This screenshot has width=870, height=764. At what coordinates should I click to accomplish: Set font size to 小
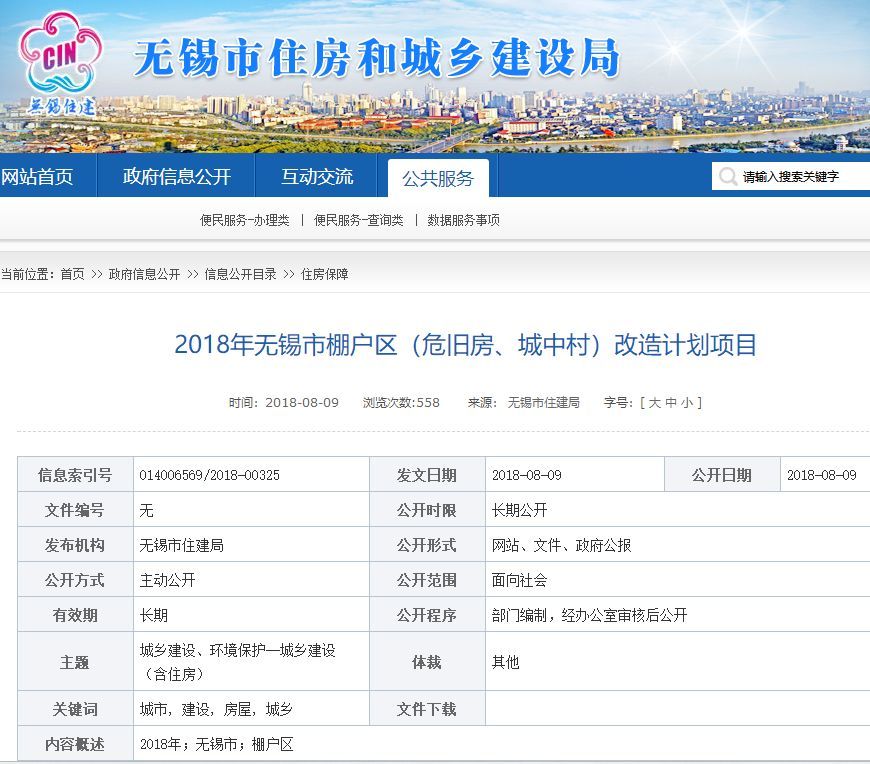(687, 402)
